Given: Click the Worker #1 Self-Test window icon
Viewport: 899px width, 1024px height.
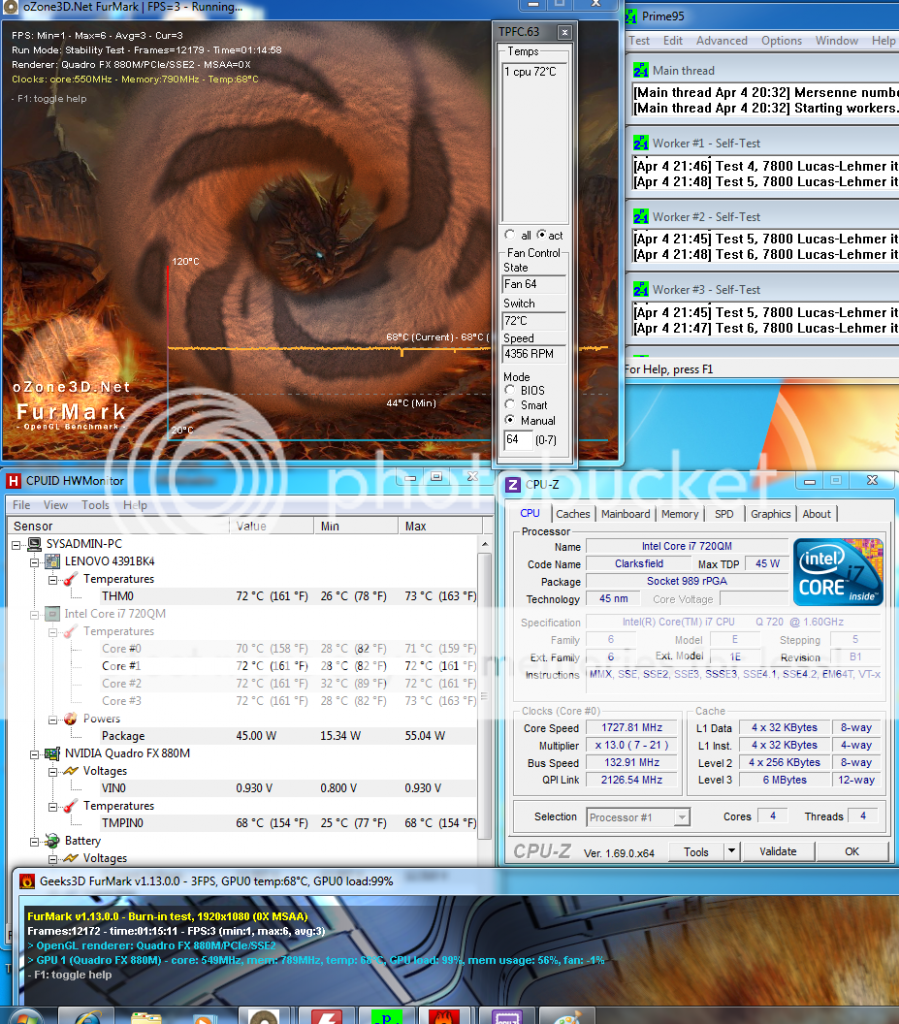Looking at the screenshot, I should coord(641,144).
